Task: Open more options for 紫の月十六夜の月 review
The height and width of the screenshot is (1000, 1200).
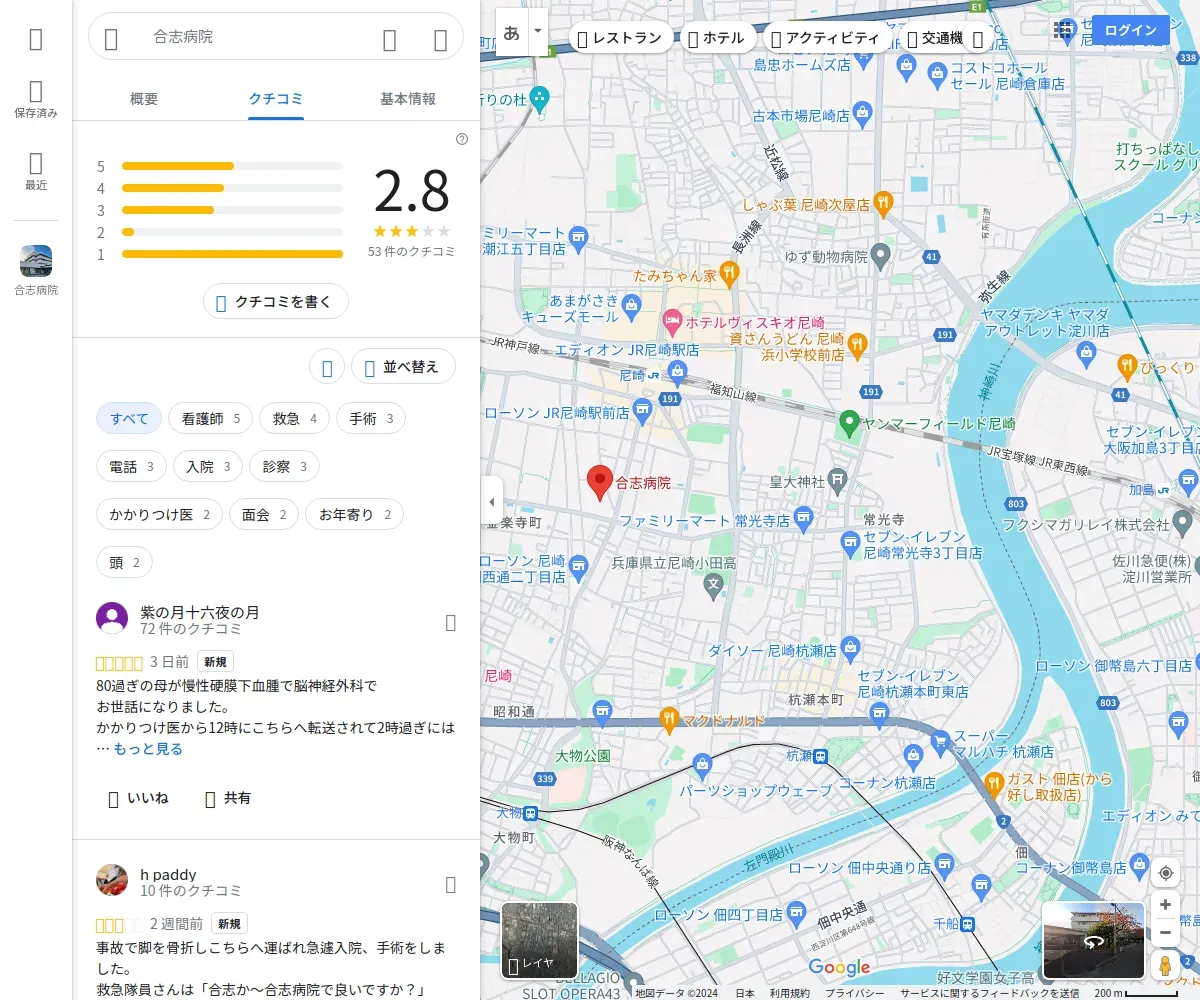Action: click(x=450, y=623)
